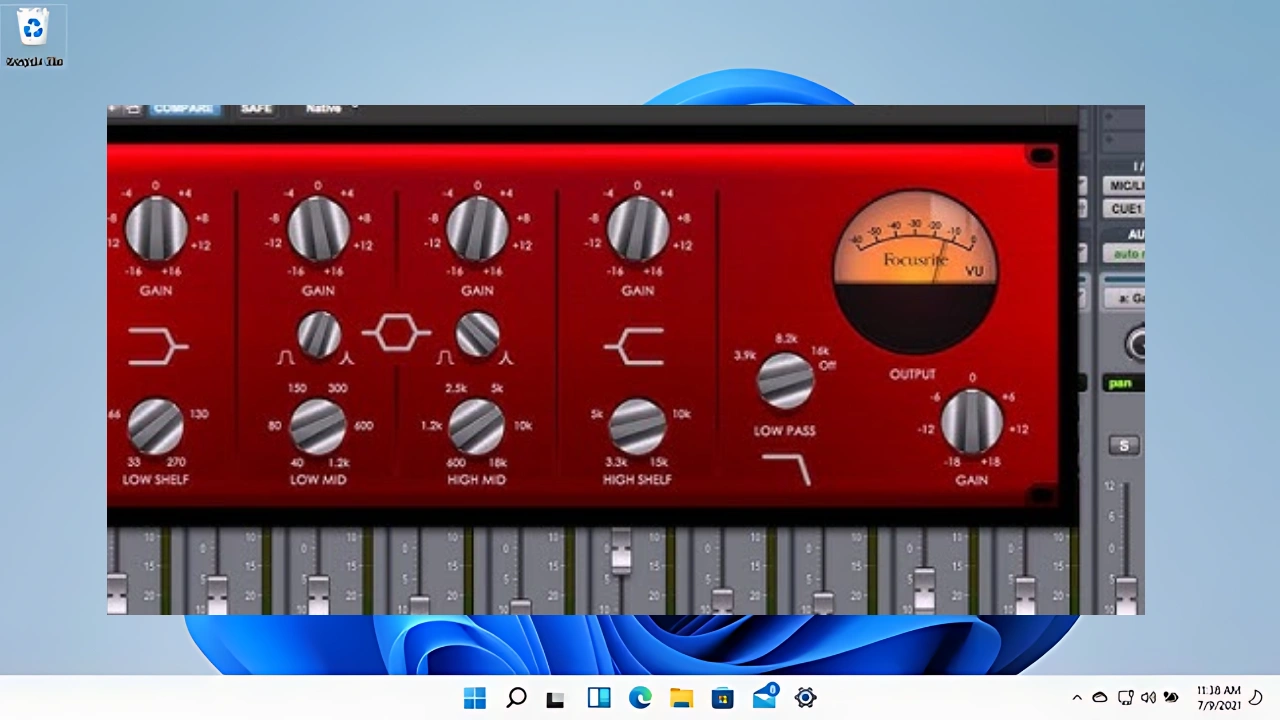
Task: Open the clock showing 7/9/2021
Action: pos(1219,698)
